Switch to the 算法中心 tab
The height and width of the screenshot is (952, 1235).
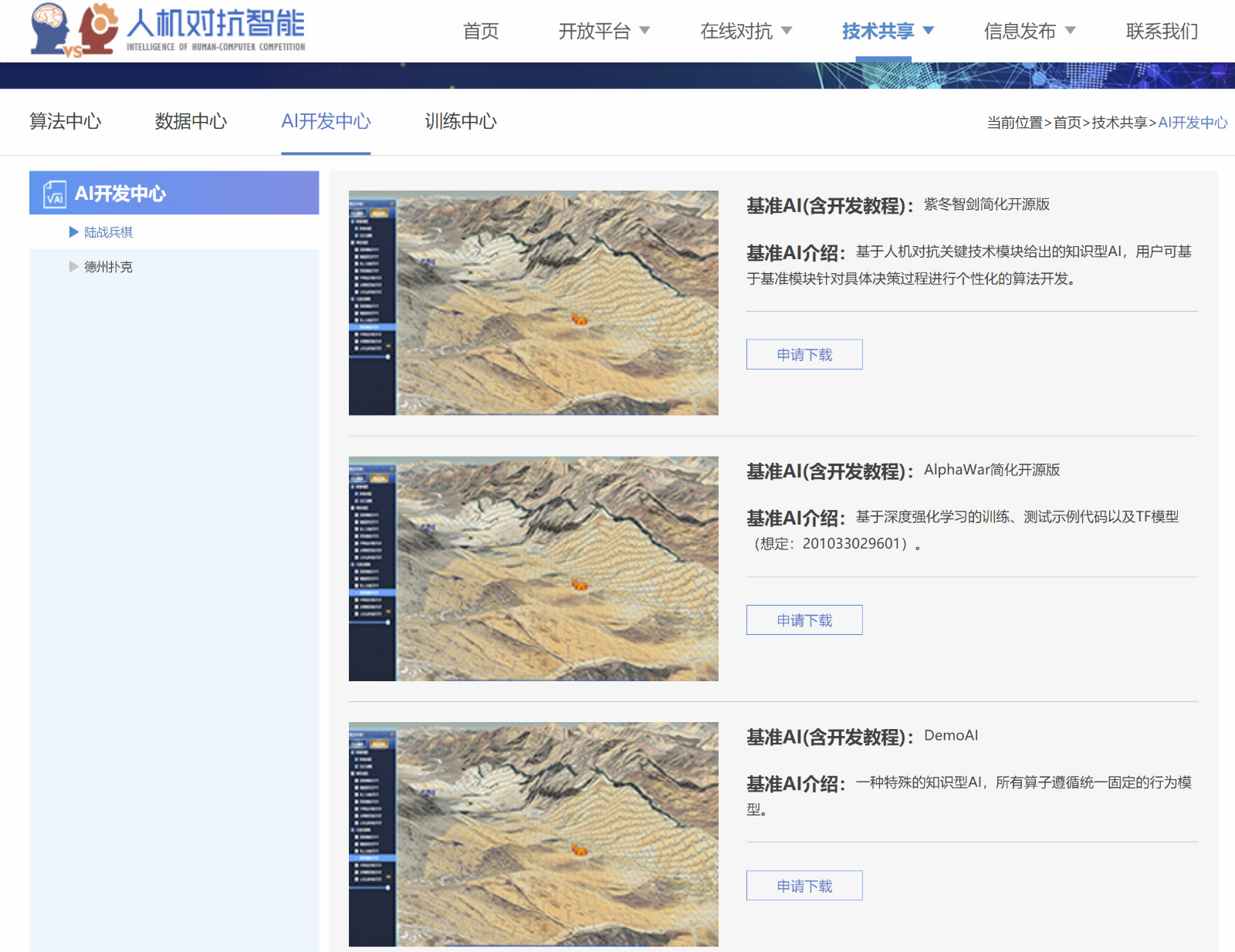[x=66, y=122]
